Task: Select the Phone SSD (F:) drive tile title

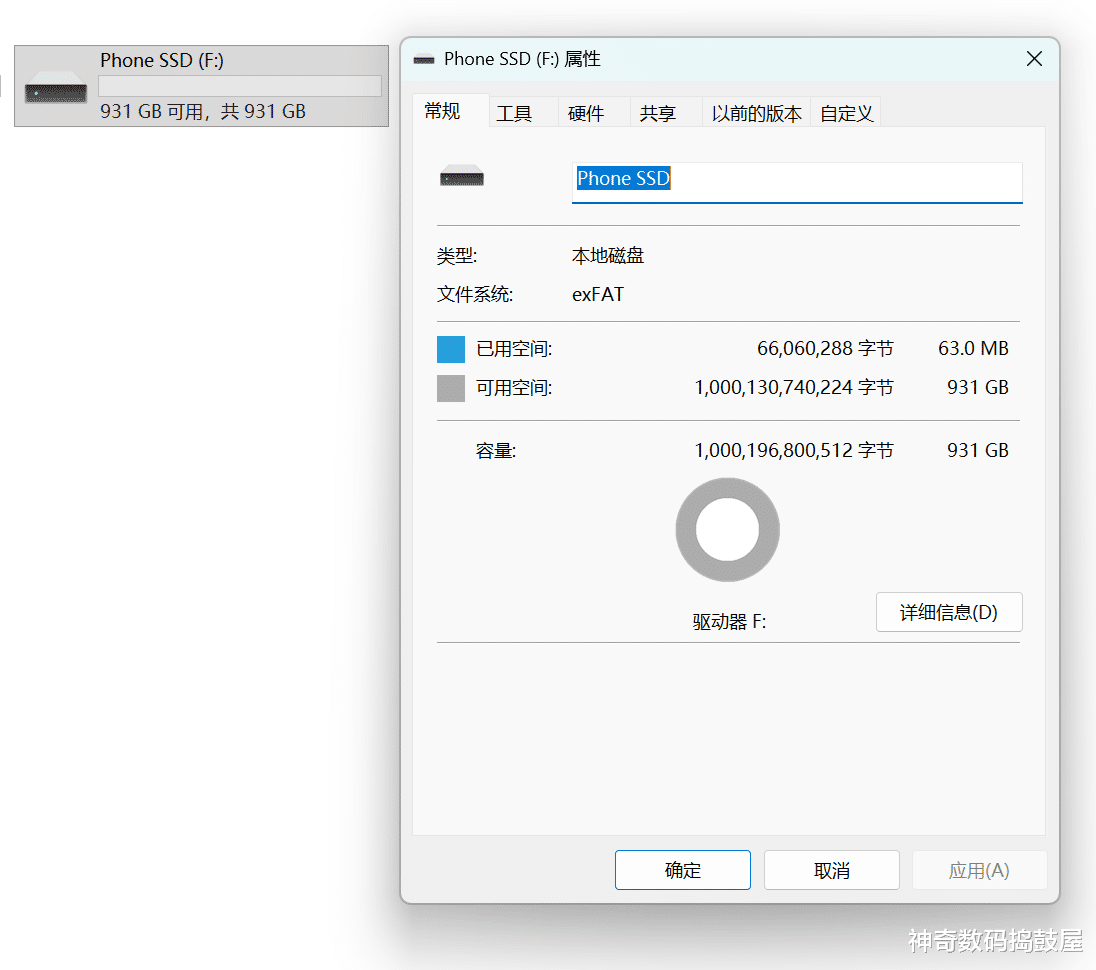Action: (162, 60)
